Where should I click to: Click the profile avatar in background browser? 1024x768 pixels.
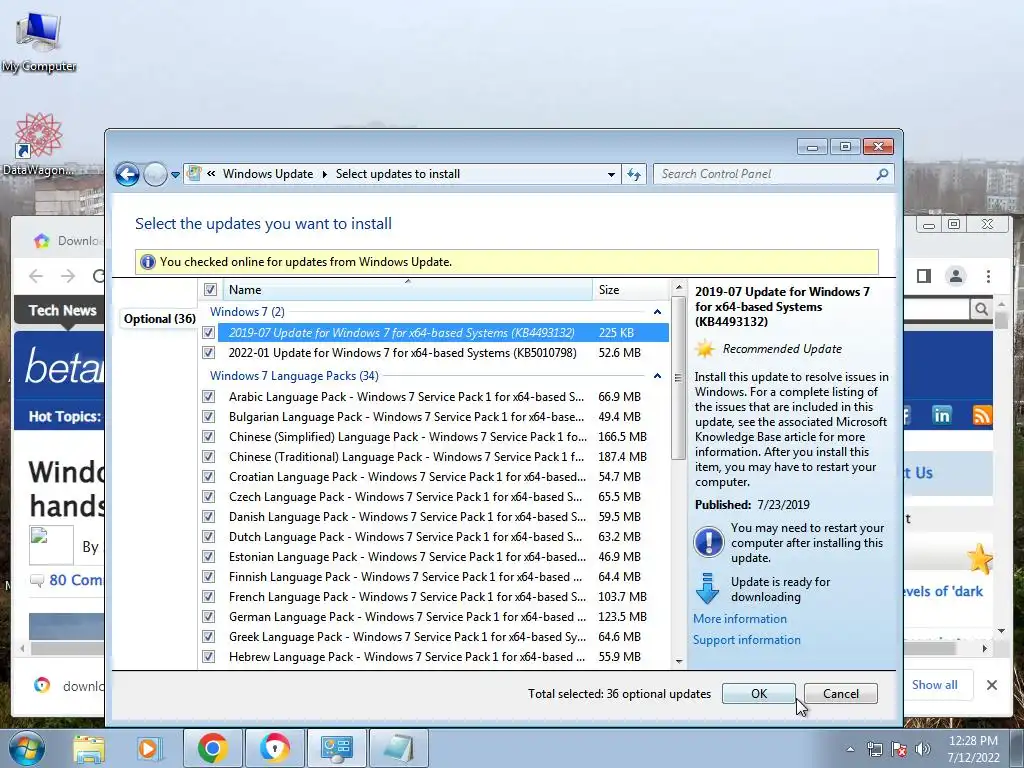point(955,276)
